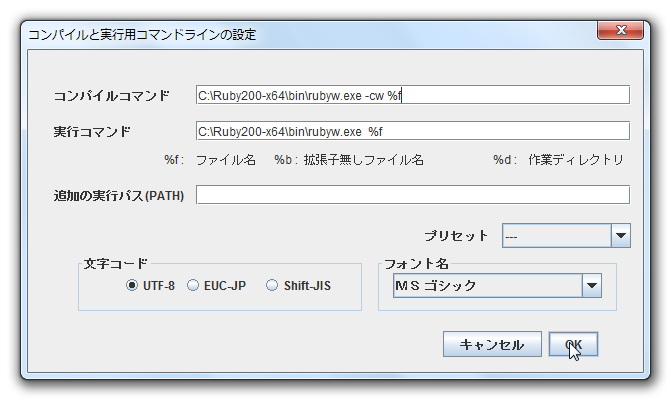
Task: Click the 文字コード group title
Action: click(116, 264)
